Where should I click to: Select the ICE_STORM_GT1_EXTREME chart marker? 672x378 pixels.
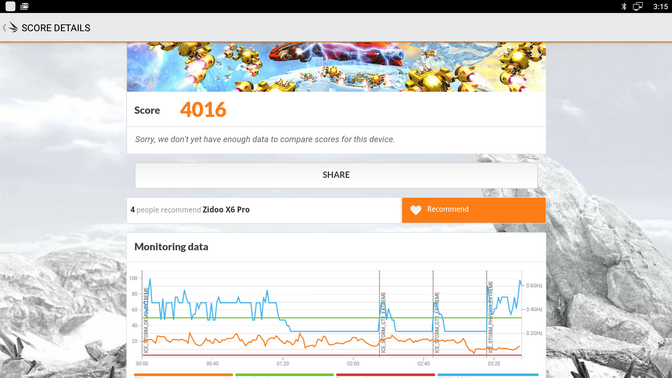[x=383, y=322]
